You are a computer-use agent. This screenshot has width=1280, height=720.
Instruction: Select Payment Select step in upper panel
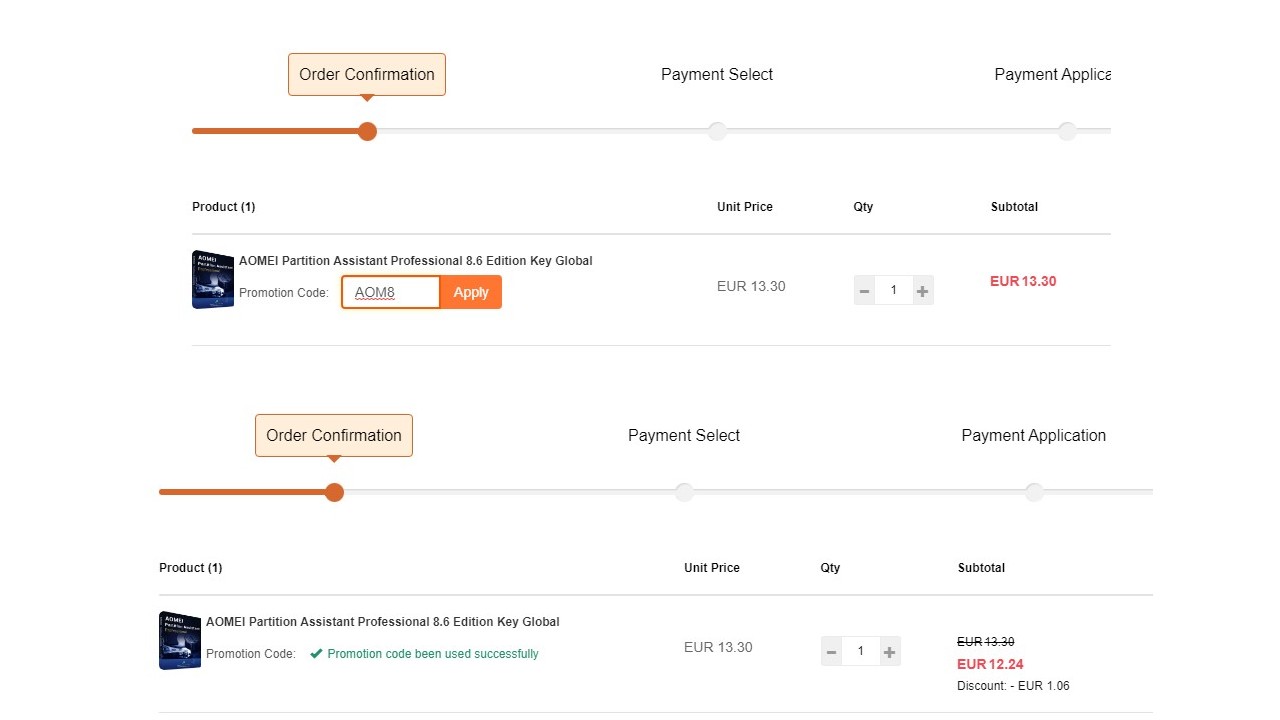point(717,75)
